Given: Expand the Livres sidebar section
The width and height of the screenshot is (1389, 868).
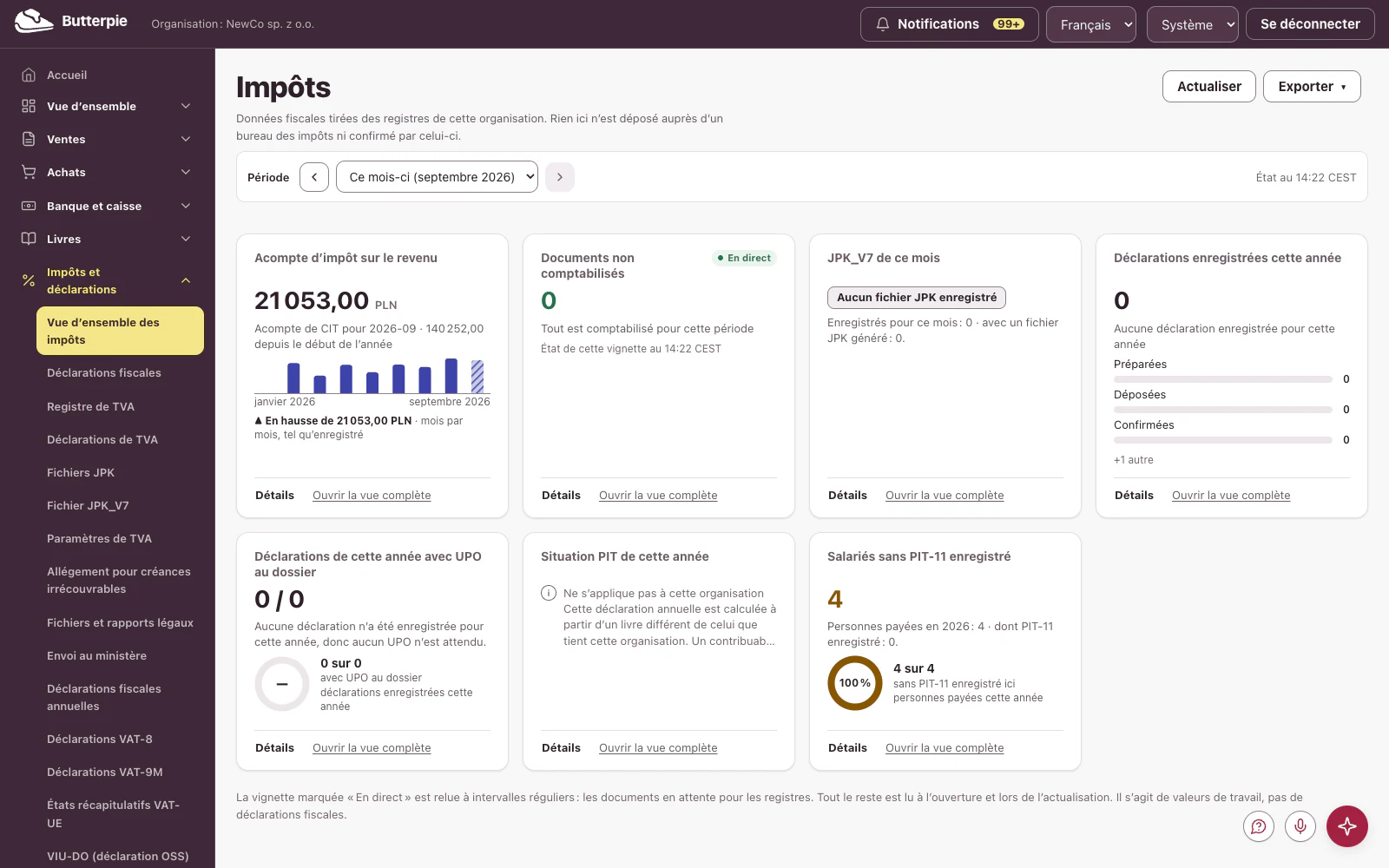Looking at the screenshot, I should [186, 239].
